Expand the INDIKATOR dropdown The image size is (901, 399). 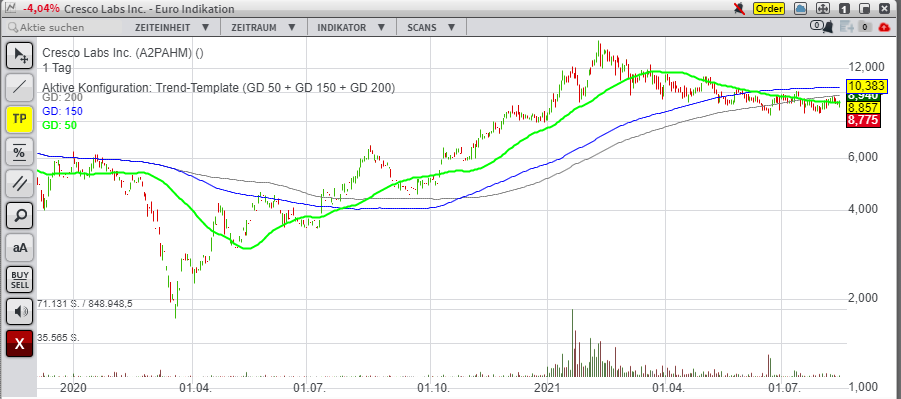pyautogui.click(x=350, y=27)
